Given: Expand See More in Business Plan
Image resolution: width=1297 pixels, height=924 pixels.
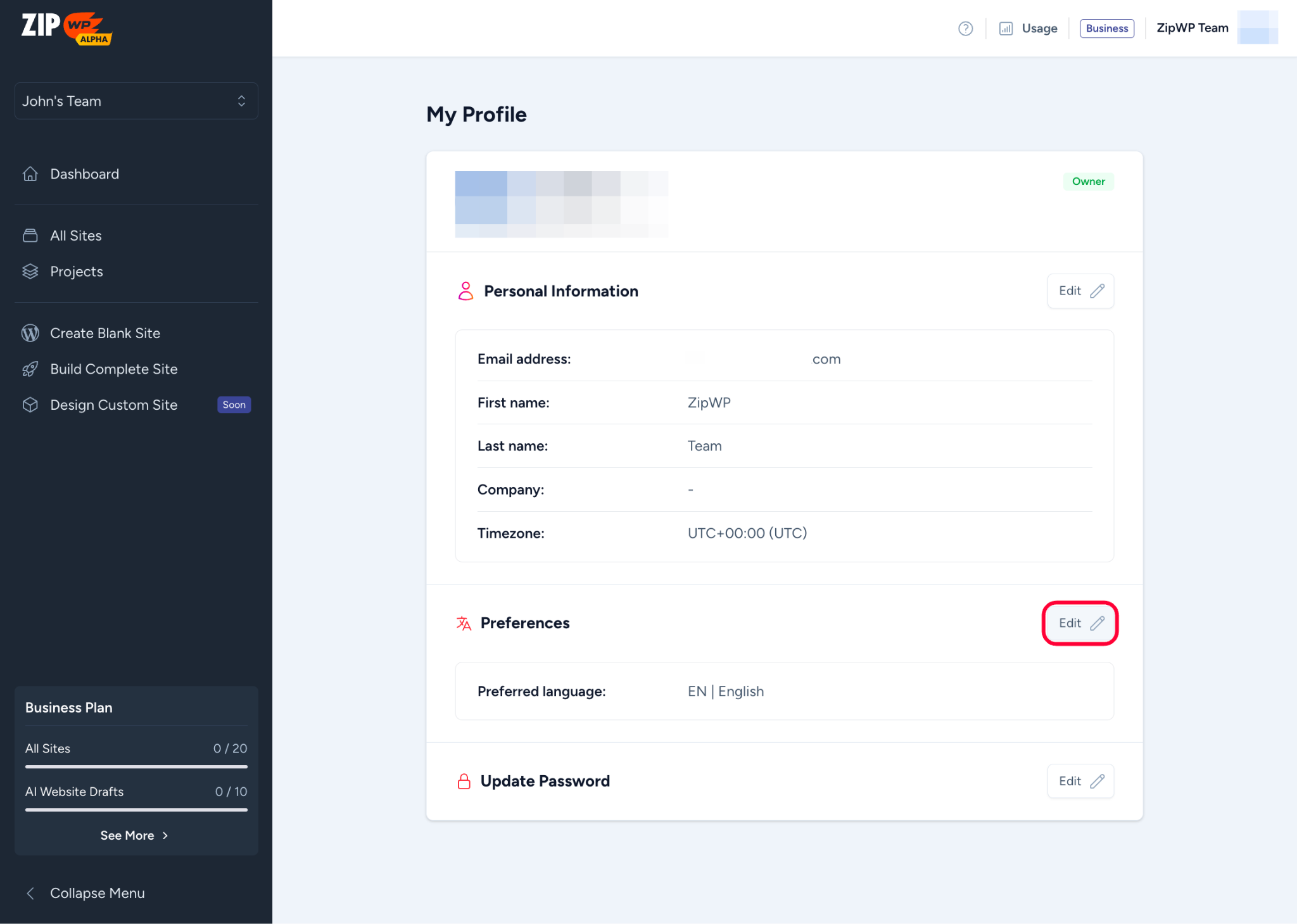Looking at the screenshot, I should tap(134, 835).
